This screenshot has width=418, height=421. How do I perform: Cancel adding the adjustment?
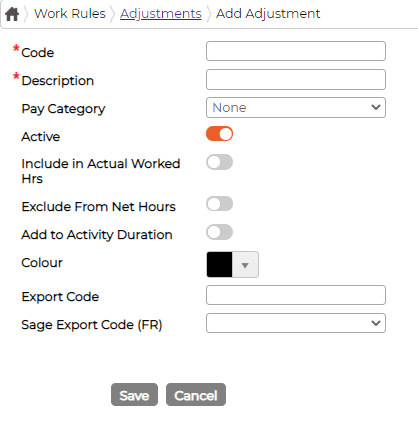pos(196,395)
